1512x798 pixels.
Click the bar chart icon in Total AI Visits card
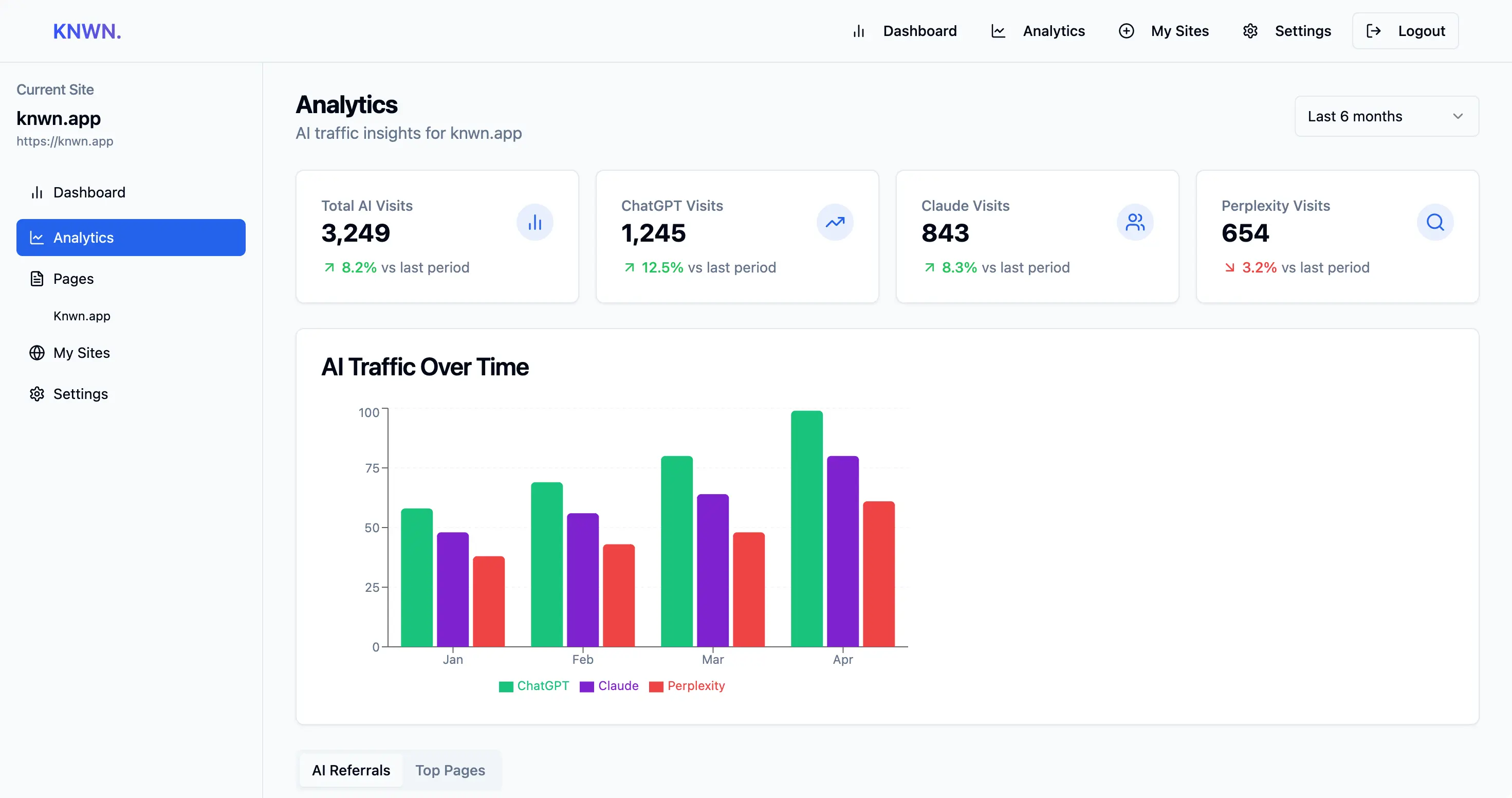pyautogui.click(x=534, y=222)
